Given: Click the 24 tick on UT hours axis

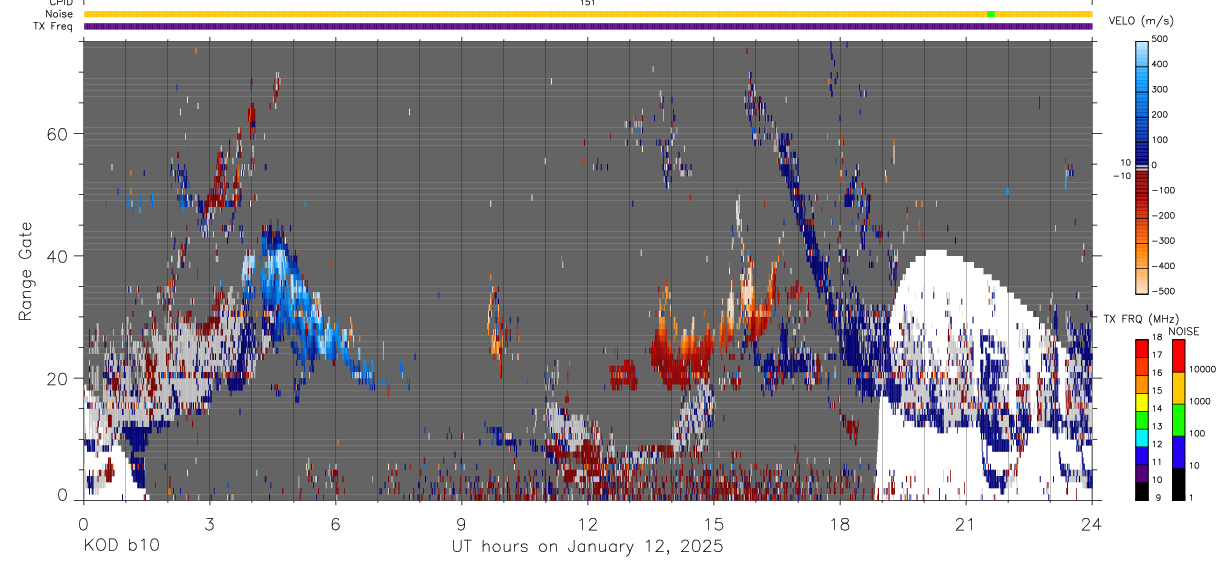Looking at the screenshot, I should coord(1092,523).
